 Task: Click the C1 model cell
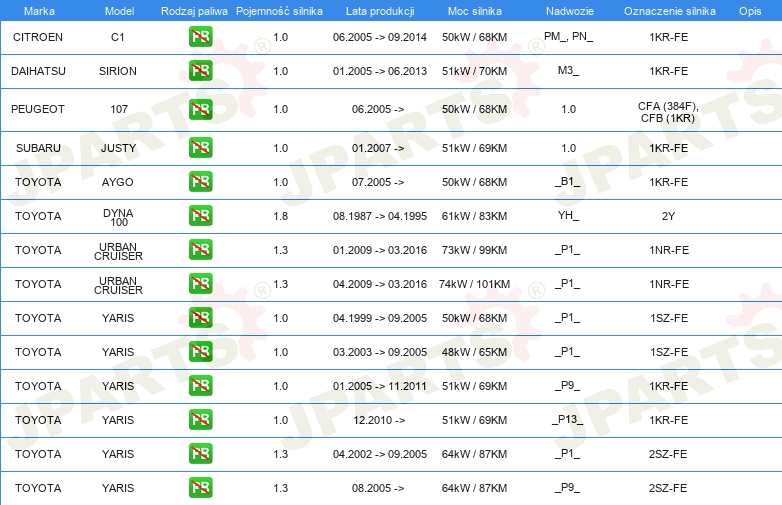click(x=118, y=37)
